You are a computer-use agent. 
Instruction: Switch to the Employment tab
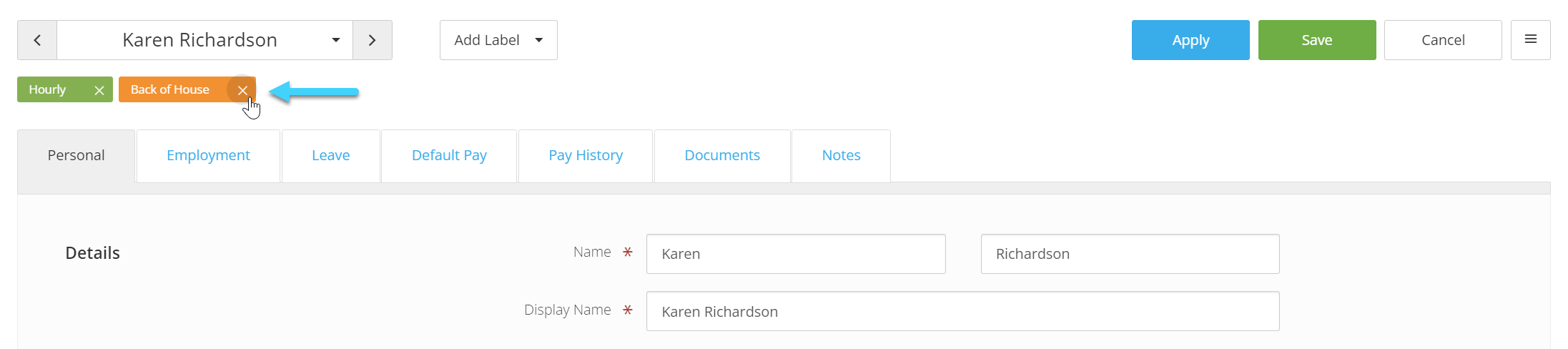[x=208, y=156]
